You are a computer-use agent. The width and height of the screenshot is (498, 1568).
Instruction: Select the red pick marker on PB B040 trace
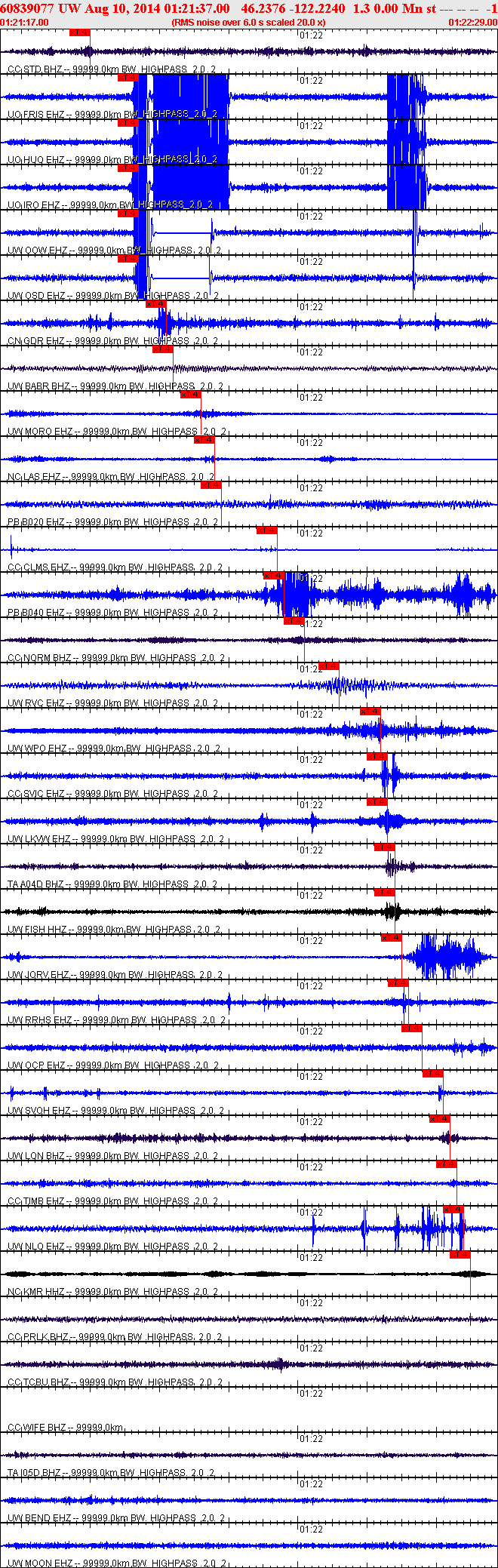coord(273,576)
